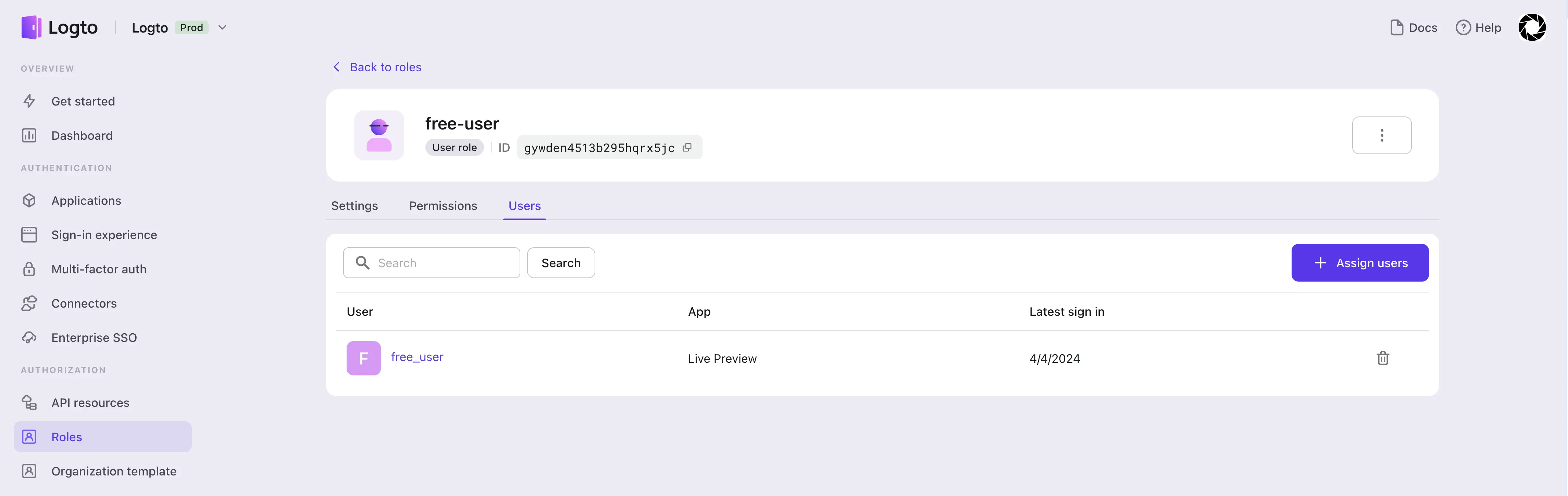Click the Assign users button
Screen dimensions: 1568x496
tap(1360, 263)
